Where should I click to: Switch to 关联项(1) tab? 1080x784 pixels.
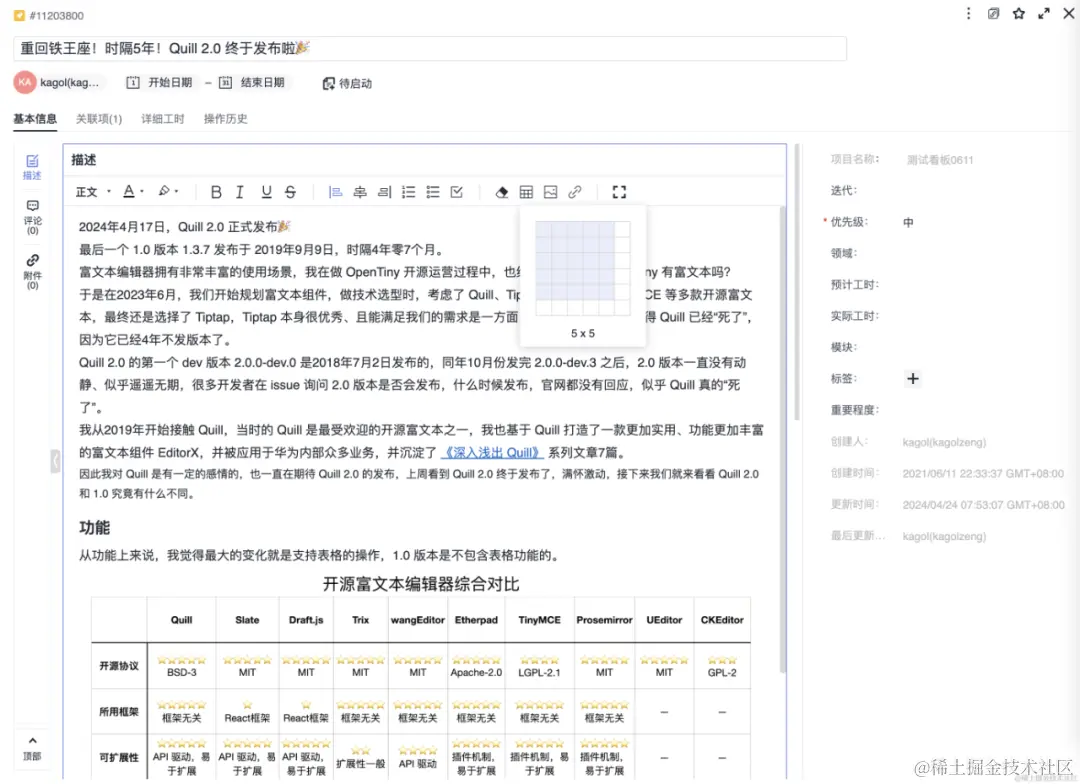[x=98, y=119]
